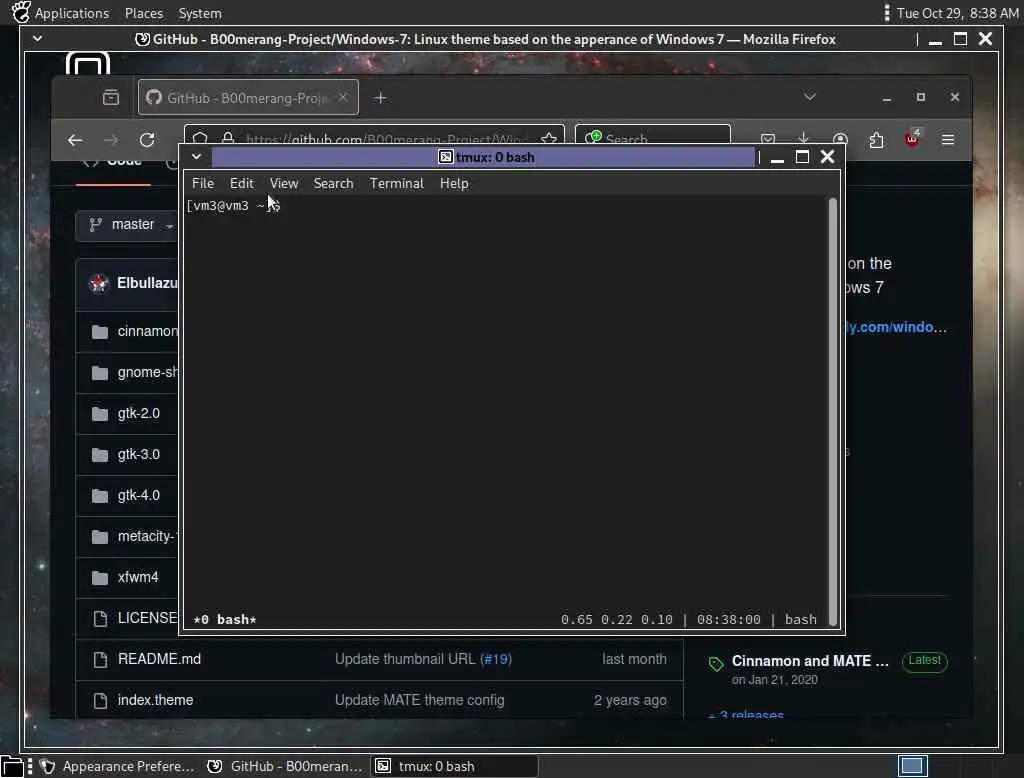
Task: Open Firefox Pocket save icon
Action: tap(768, 139)
